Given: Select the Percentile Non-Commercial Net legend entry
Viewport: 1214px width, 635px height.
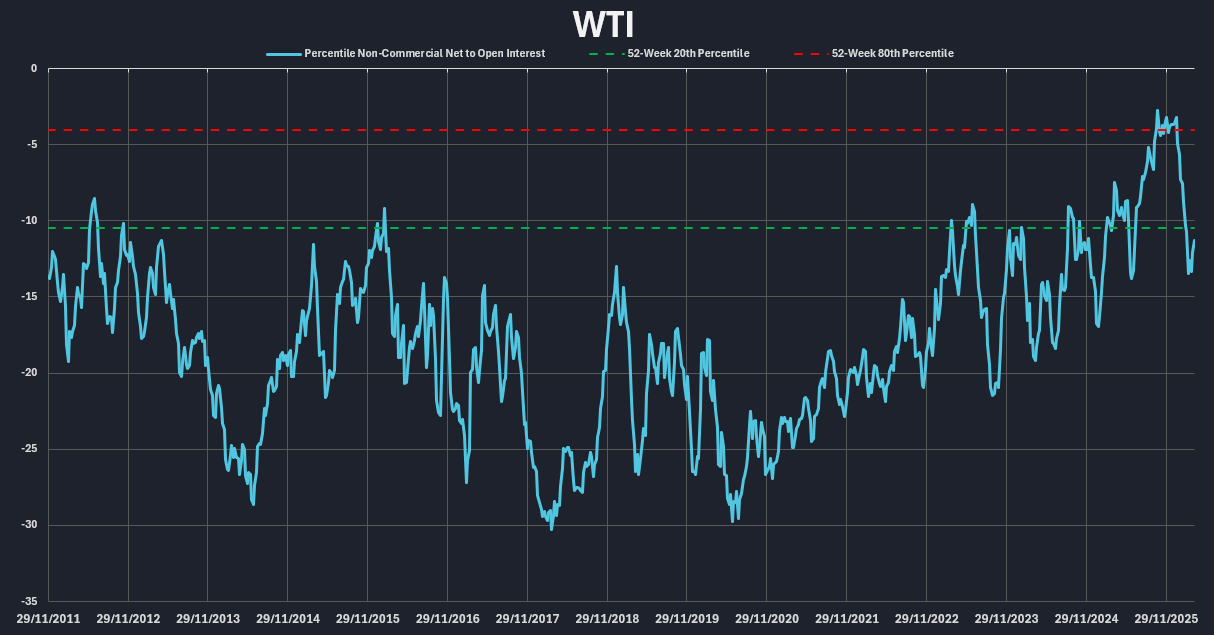Looking at the screenshot, I should point(424,53).
